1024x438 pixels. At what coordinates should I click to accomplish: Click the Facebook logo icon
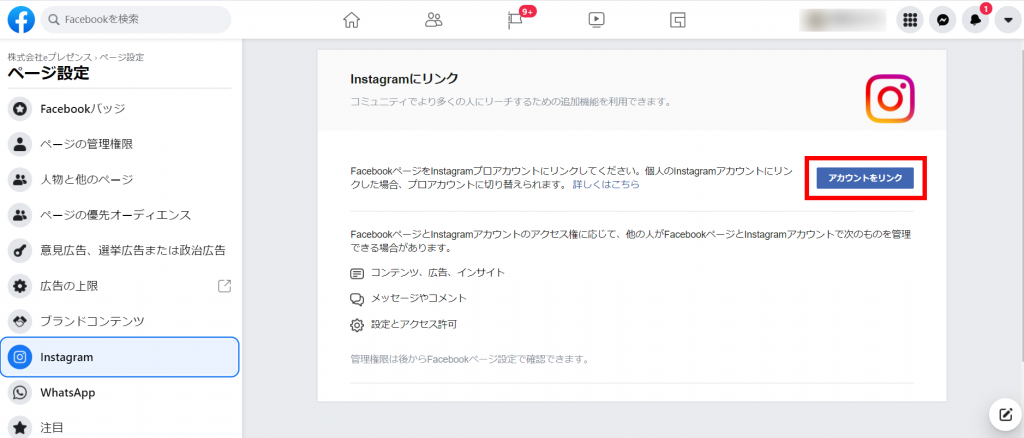pyautogui.click(x=21, y=20)
